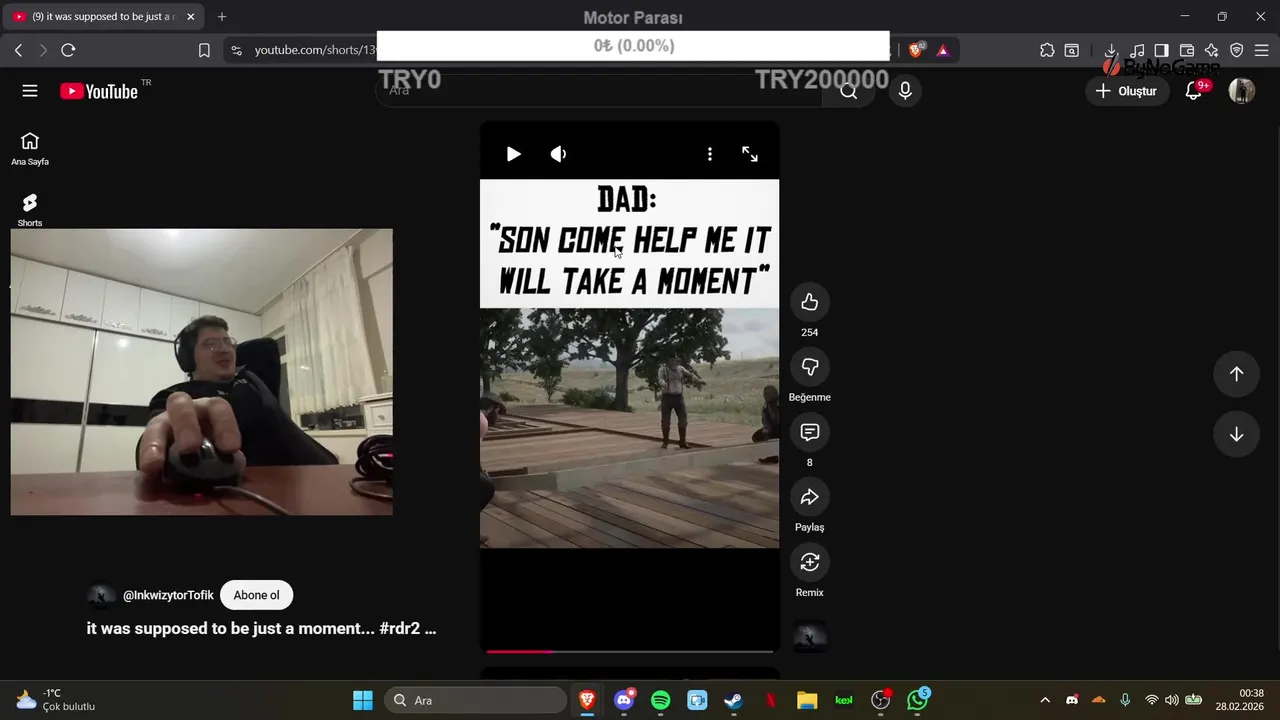Image resolution: width=1280 pixels, height=720 pixels.
Task: Go to YouTube home via logo
Action: [x=98, y=91]
